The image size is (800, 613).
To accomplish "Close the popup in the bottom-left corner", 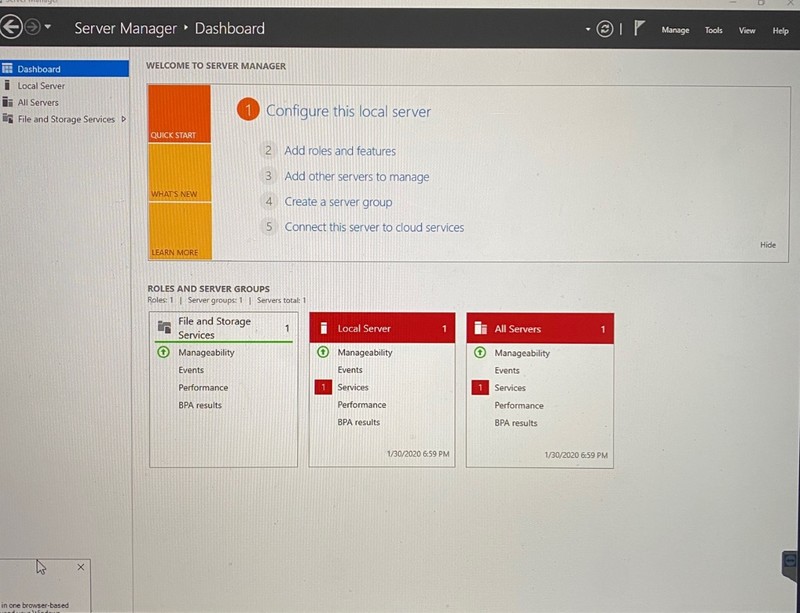I will [x=81, y=567].
